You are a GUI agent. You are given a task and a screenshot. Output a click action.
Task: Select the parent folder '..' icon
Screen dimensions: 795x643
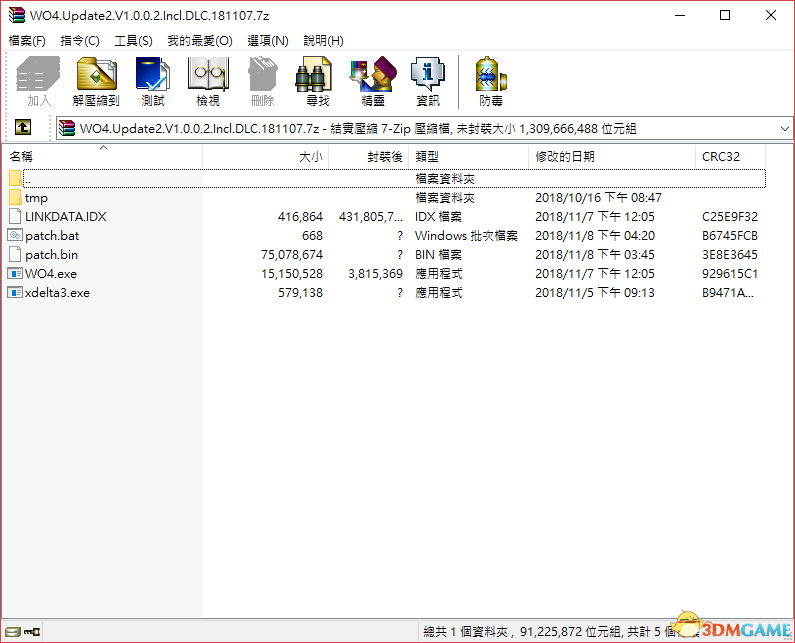point(15,178)
